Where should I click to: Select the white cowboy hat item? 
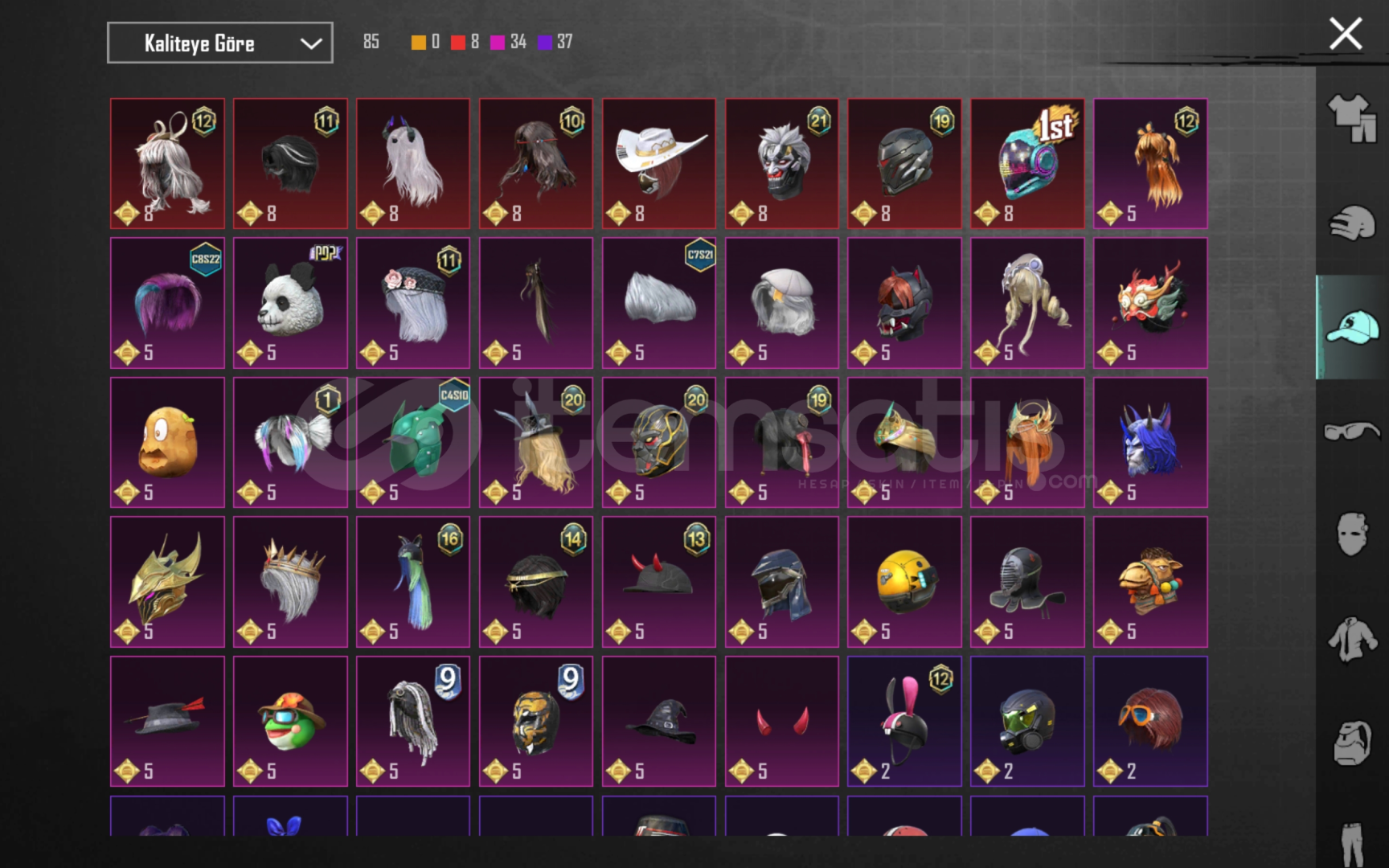(659, 164)
